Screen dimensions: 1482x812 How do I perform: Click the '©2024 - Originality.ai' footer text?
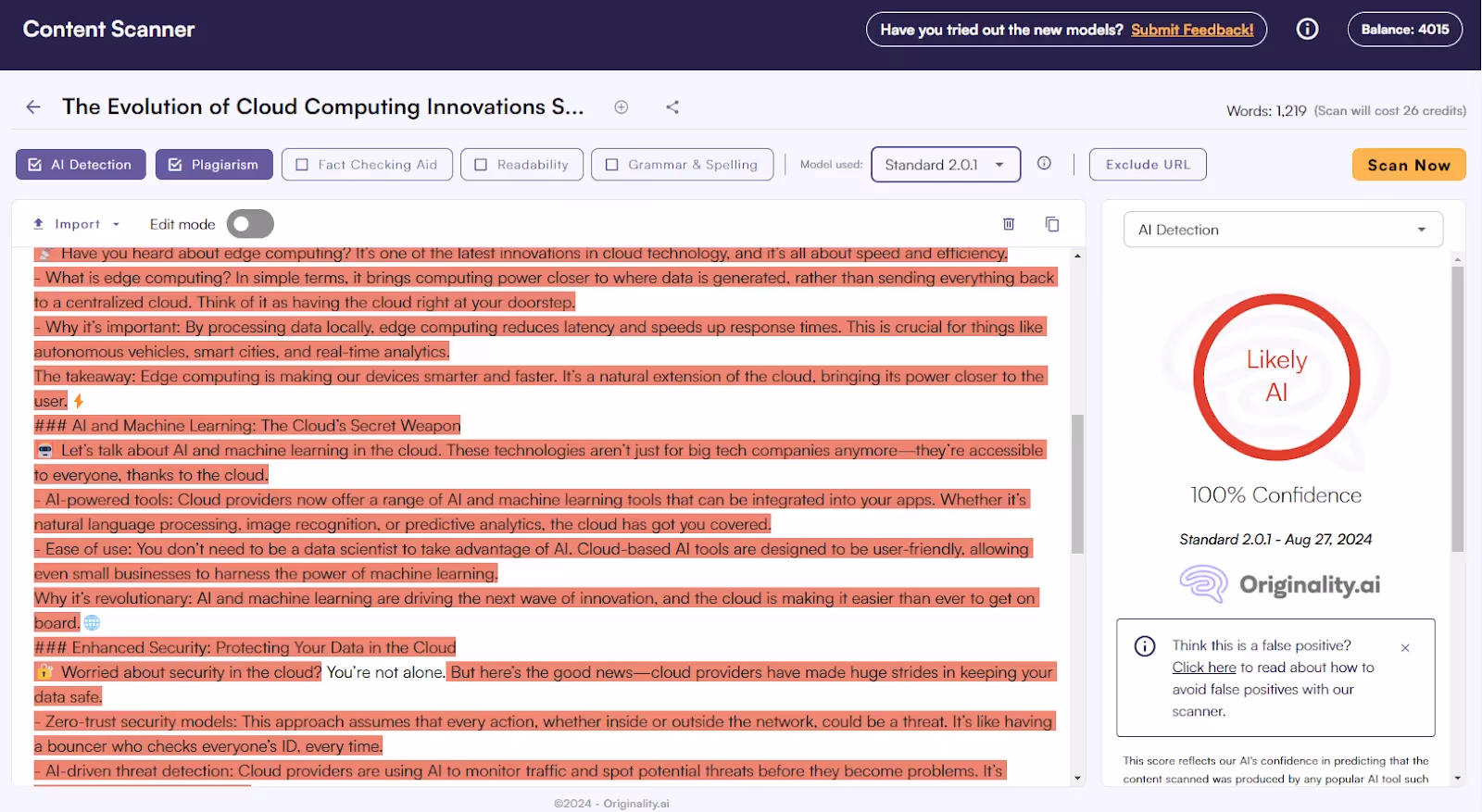[x=611, y=804]
